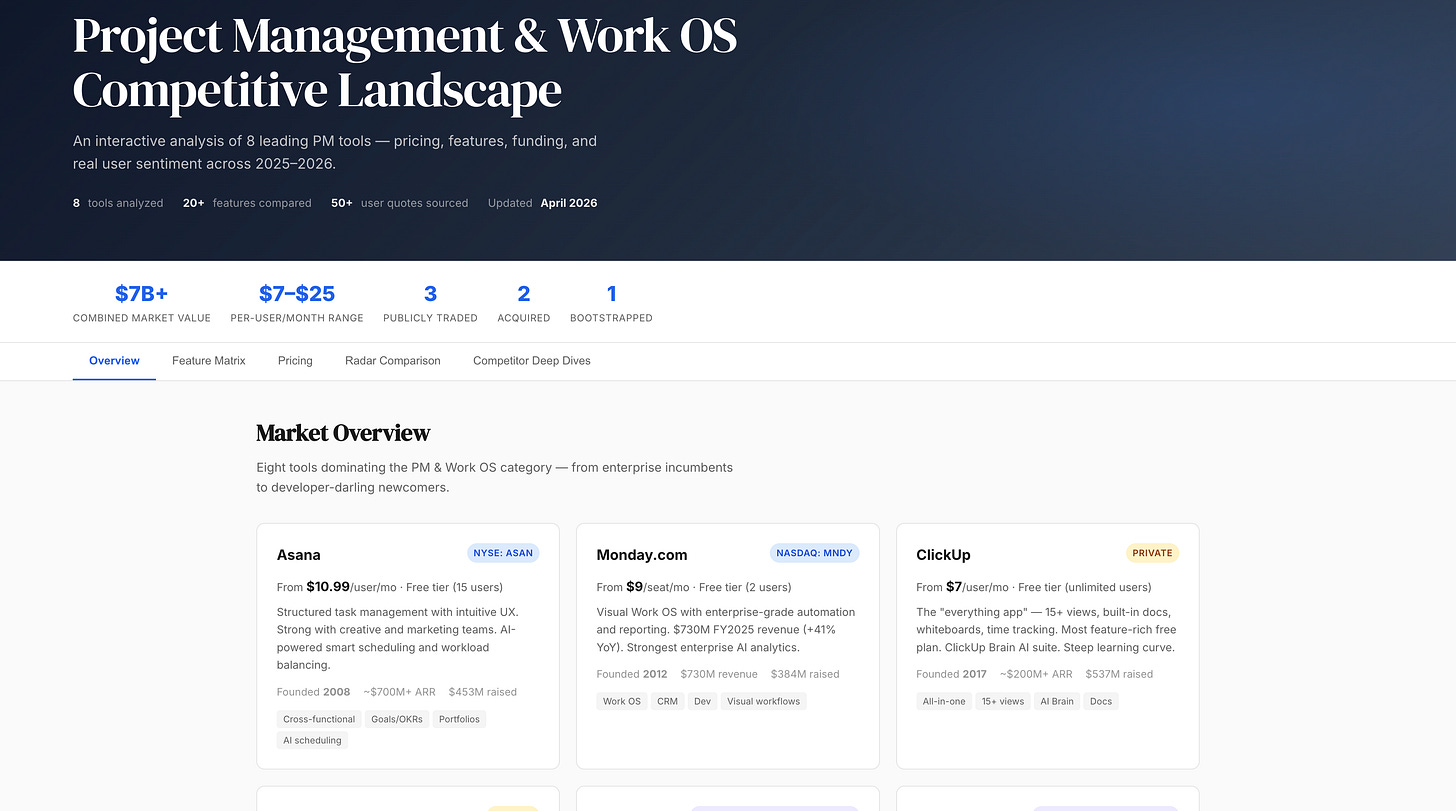Click the 1 bootstrapped stat

(x=611, y=303)
